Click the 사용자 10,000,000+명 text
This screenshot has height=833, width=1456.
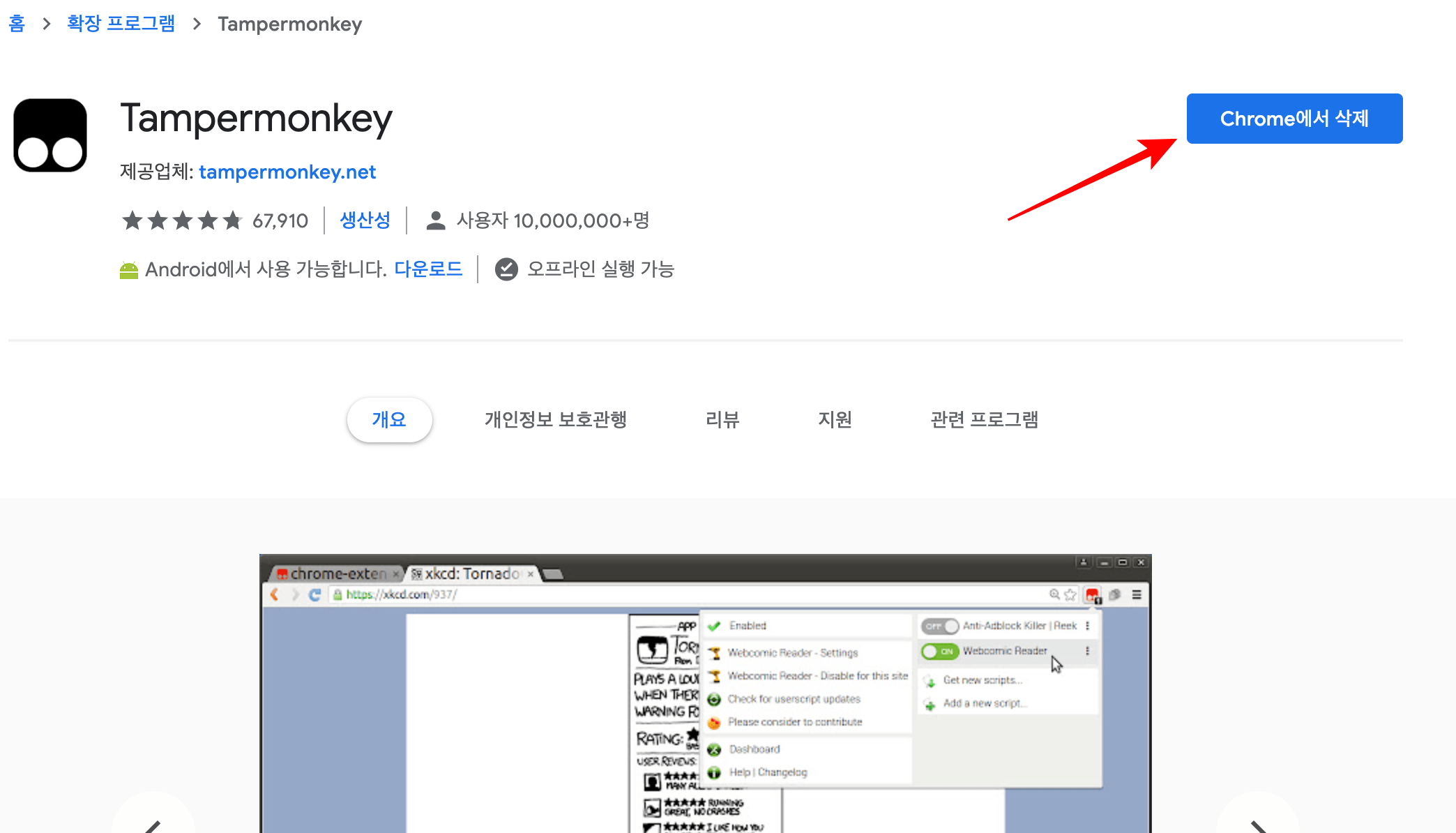tap(553, 220)
